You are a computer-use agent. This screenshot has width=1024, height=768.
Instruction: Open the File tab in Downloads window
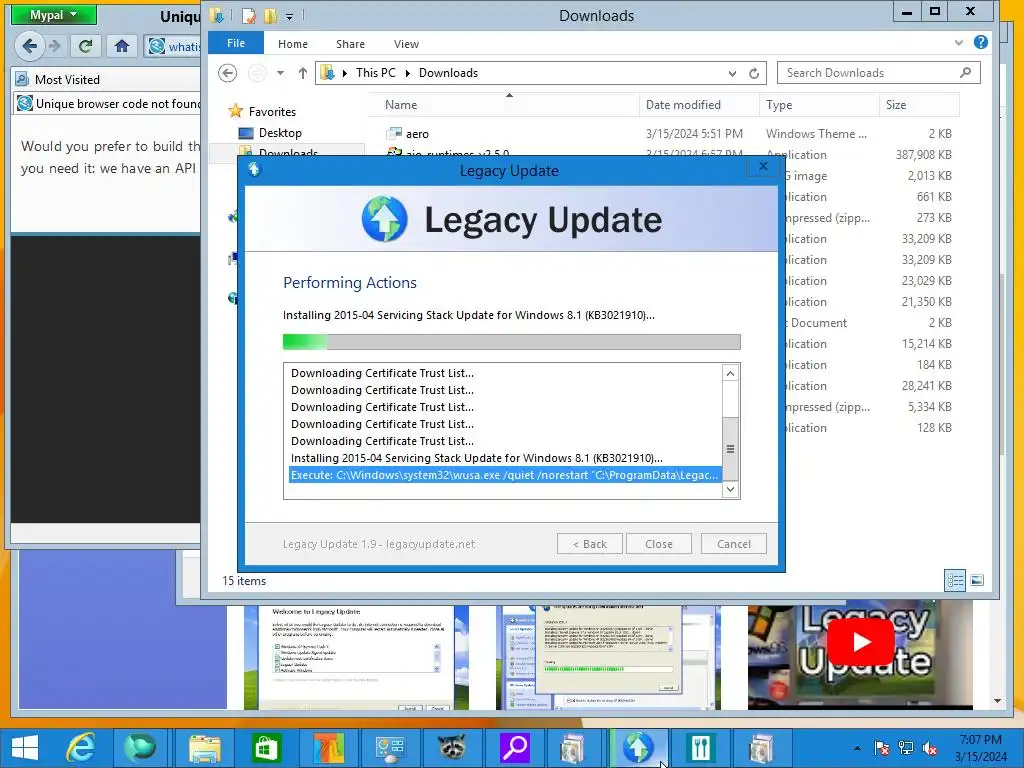(236, 43)
